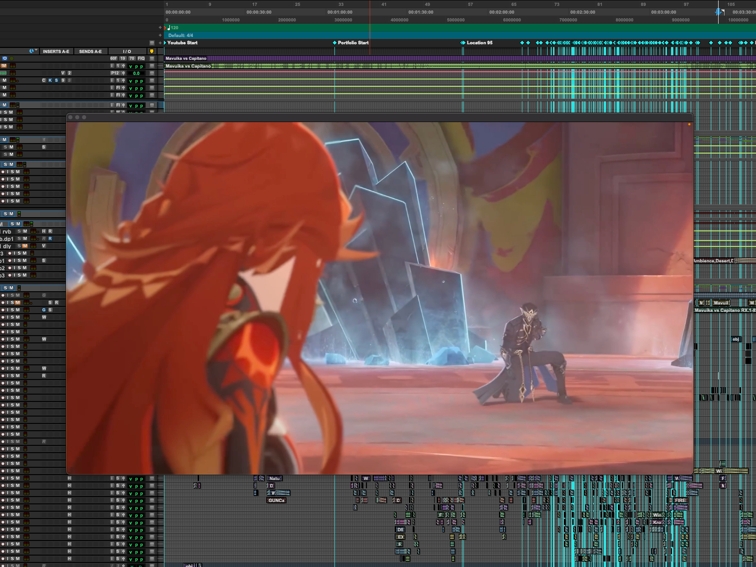Mute the rvb track

[x=25, y=231]
